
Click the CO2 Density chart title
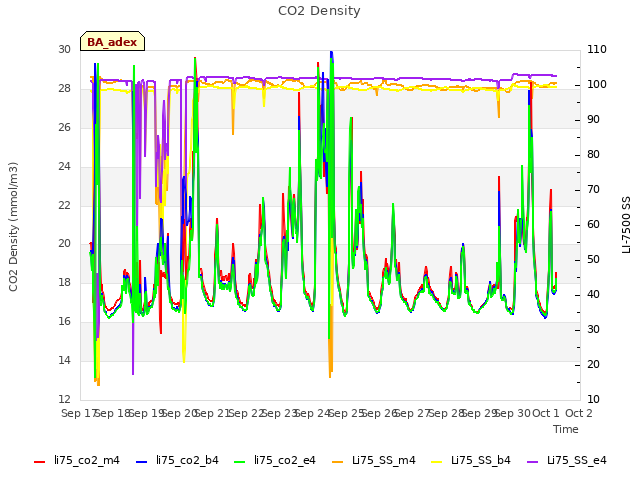319,11
